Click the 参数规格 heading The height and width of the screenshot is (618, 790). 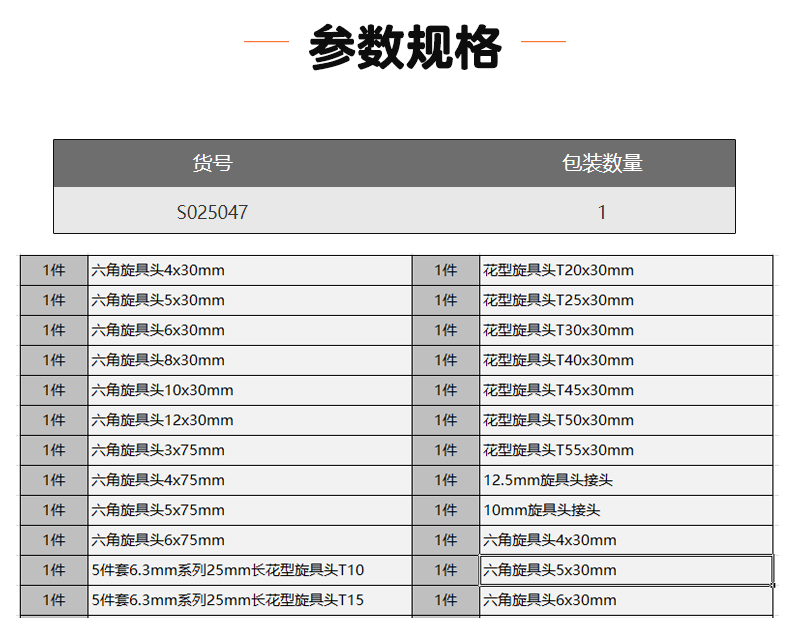pyautogui.click(x=405, y=47)
